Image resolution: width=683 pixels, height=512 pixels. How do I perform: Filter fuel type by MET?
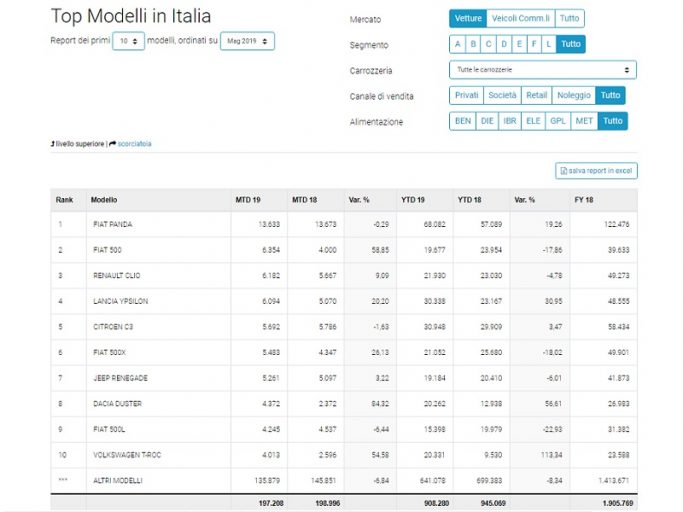click(x=584, y=121)
